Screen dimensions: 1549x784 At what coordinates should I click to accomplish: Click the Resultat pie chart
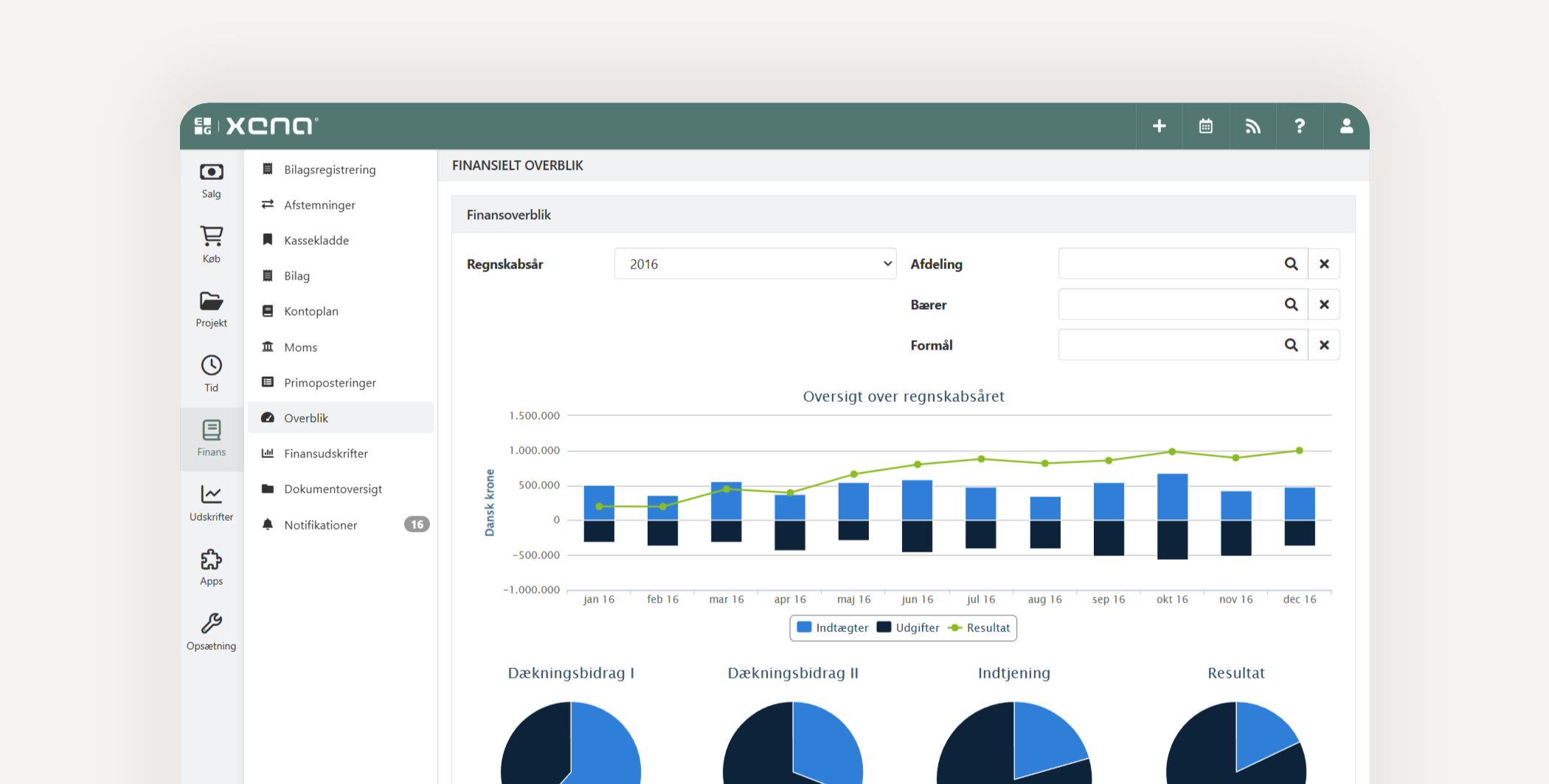click(x=1236, y=743)
